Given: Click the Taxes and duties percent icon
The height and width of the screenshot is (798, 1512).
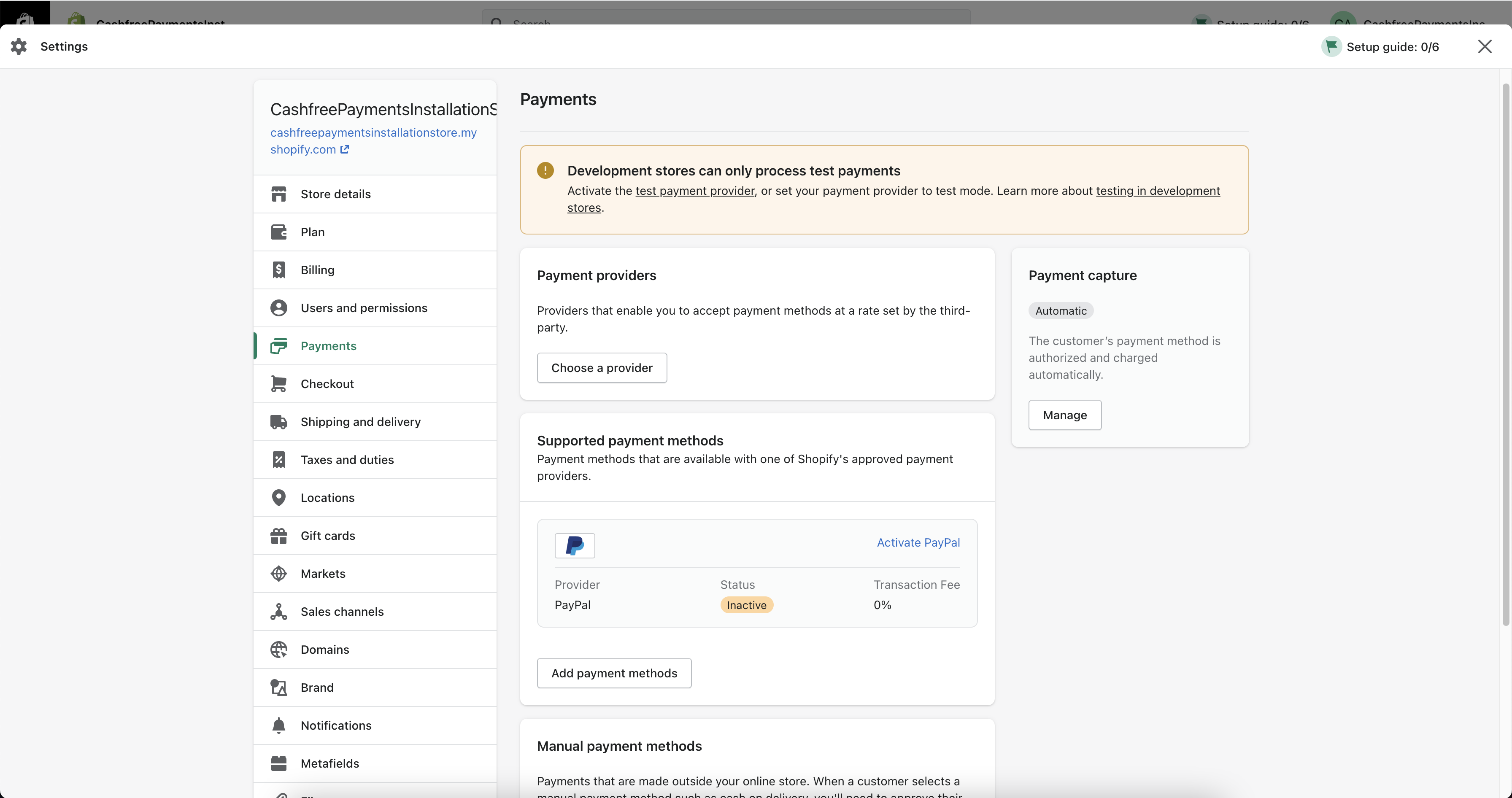Looking at the screenshot, I should click(x=279, y=460).
